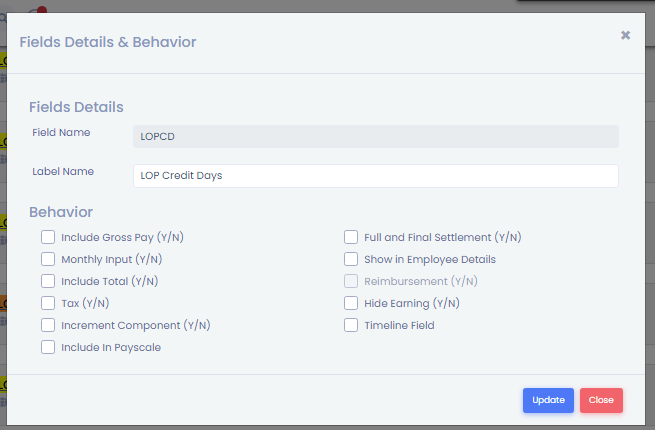Image resolution: width=655 pixels, height=430 pixels.
Task: Tick the Hide Earning checkbox
Action: [351, 303]
